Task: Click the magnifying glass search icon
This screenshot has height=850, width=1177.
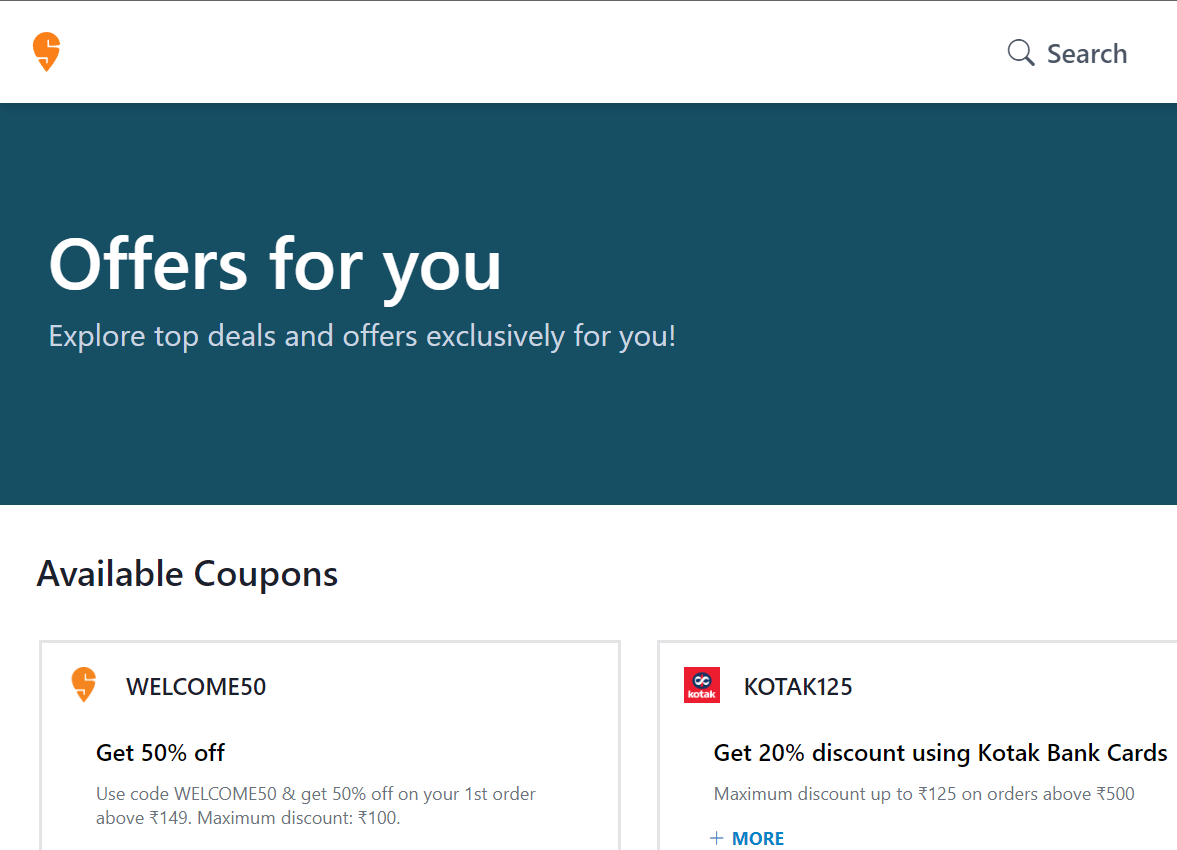Action: click(x=1020, y=53)
